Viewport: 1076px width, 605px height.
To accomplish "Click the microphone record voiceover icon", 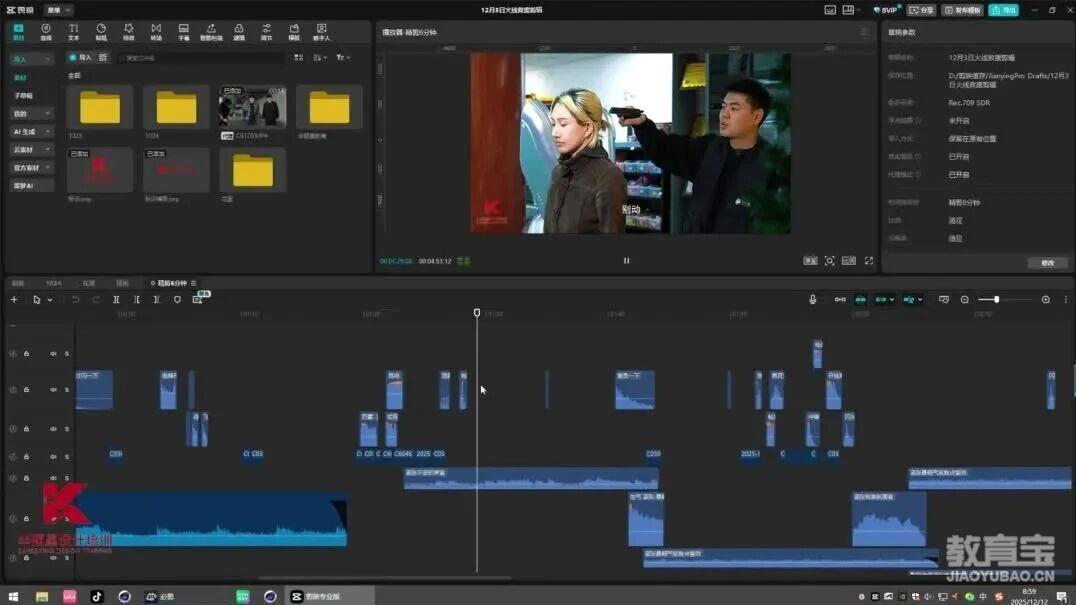I will coord(812,300).
